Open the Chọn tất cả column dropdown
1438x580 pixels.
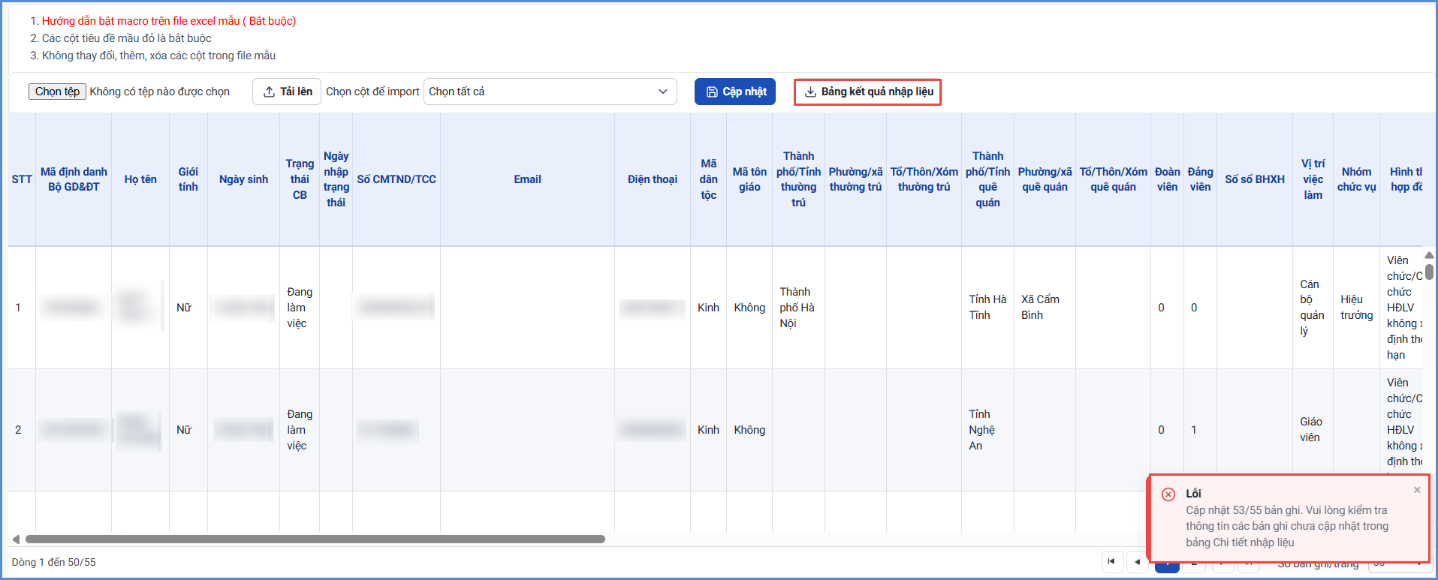550,92
